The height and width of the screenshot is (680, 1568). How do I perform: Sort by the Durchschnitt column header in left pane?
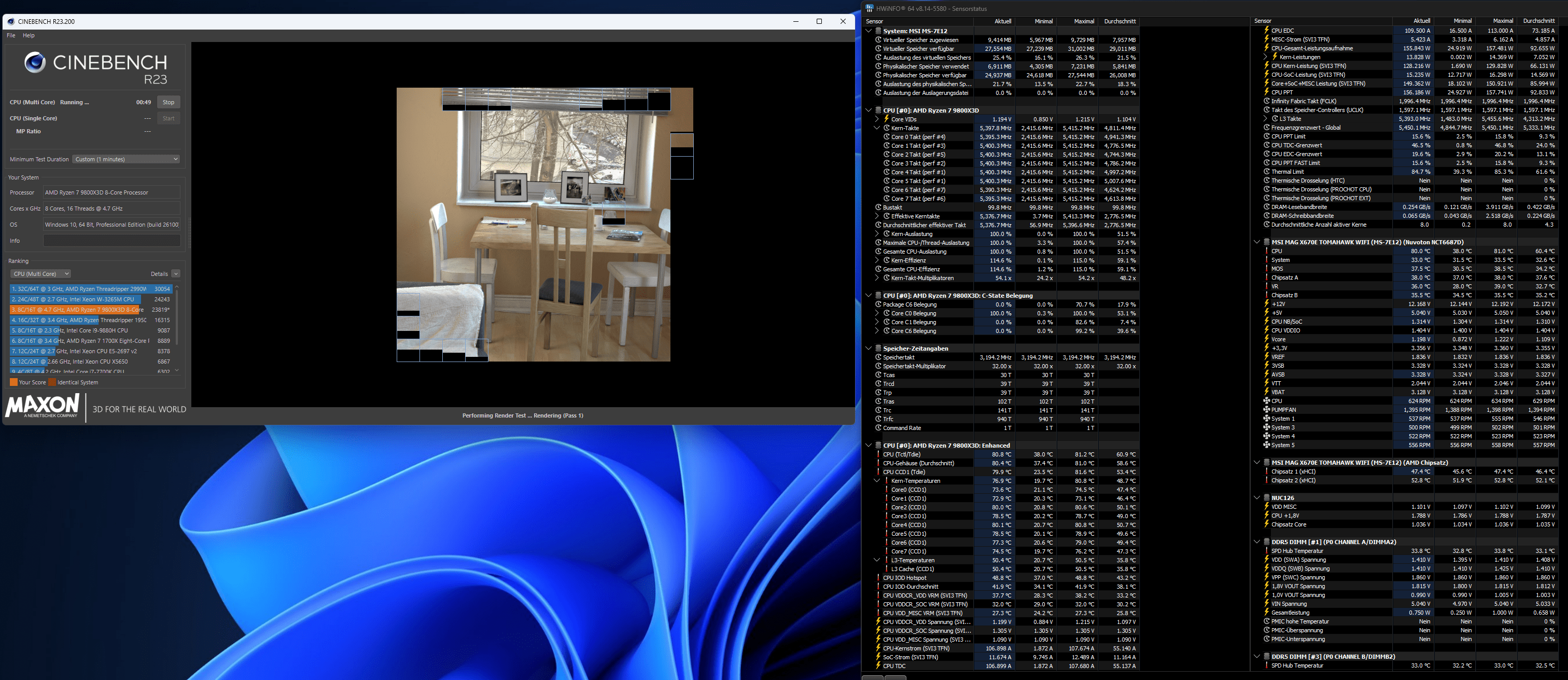[1120, 21]
